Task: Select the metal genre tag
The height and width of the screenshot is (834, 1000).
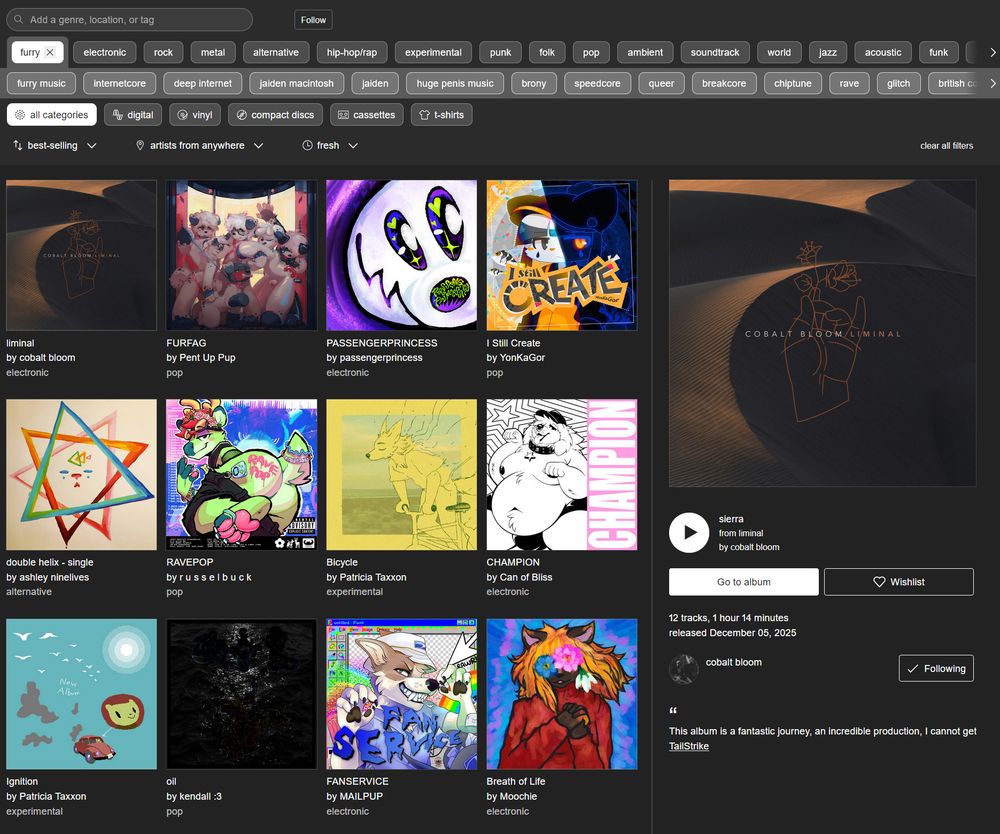Action: coord(213,52)
